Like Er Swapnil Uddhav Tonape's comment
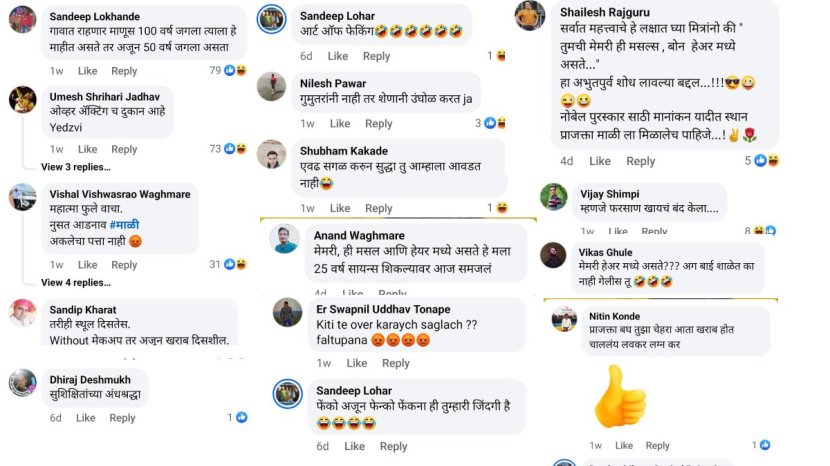This screenshot has width=830, height=466. click(356, 363)
